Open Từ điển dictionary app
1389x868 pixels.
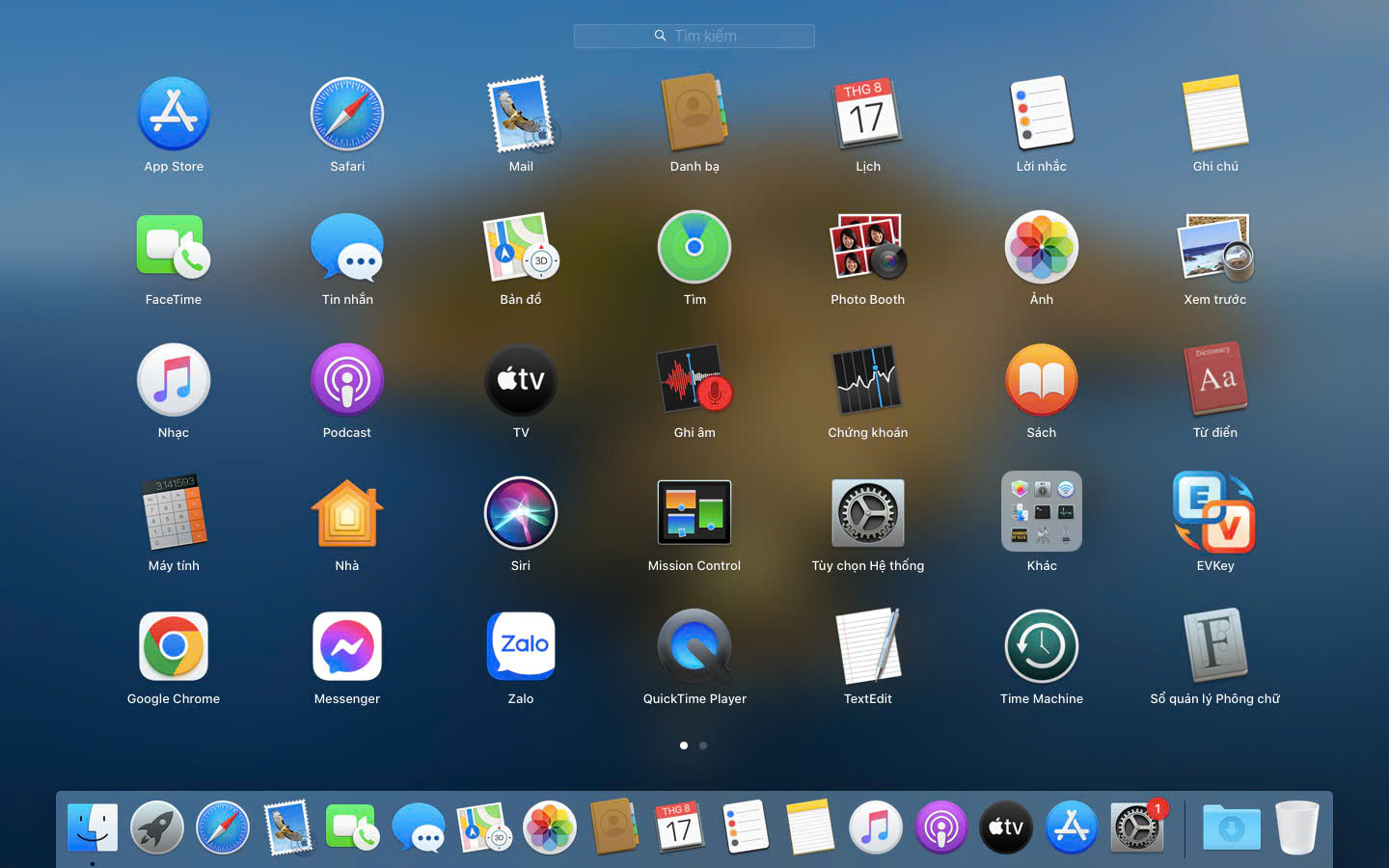pos(1215,380)
